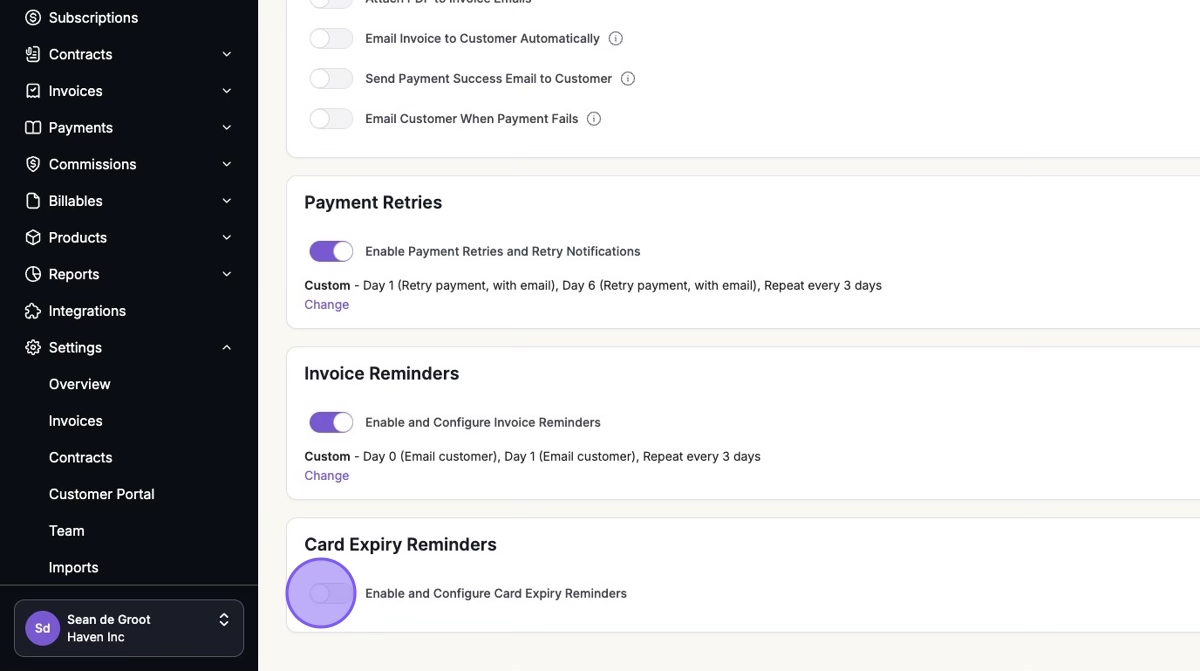Click Change link under Invoice Reminders
The height and width of the screenshot is (671, 1200).
326,476
